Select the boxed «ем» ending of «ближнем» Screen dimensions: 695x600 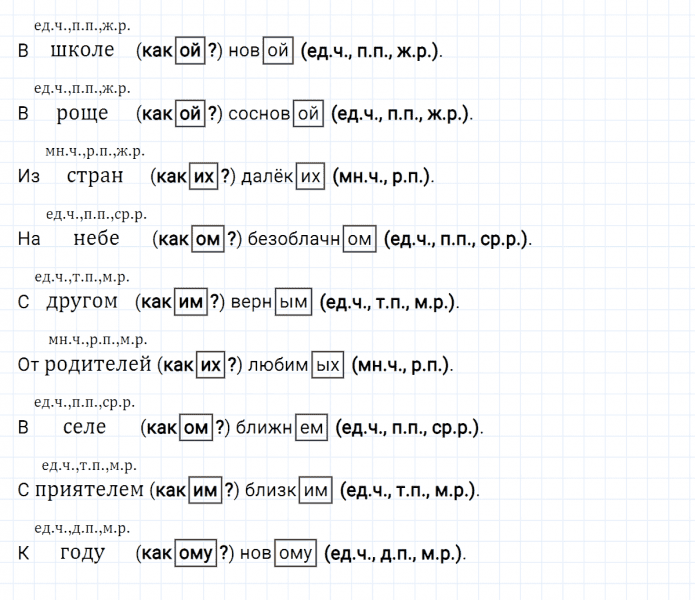coord(312,428)
